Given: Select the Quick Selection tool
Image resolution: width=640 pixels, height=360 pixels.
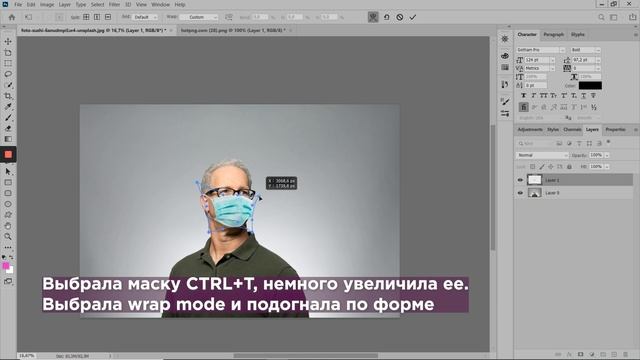Looking at the screenshot, I should (x=8, y=85).
